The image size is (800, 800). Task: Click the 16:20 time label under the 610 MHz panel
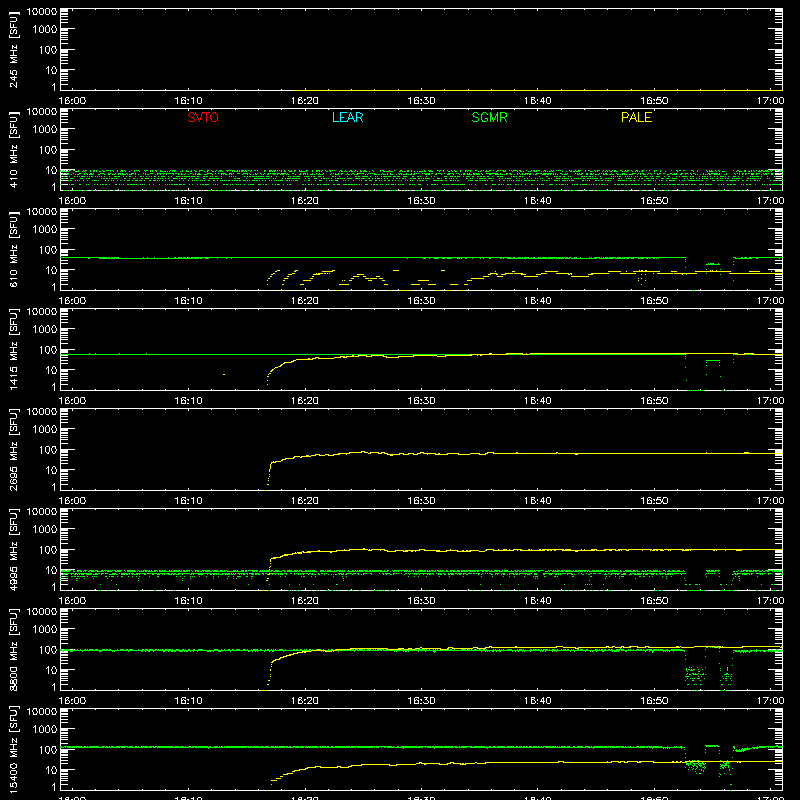click(x=305, y=301)
